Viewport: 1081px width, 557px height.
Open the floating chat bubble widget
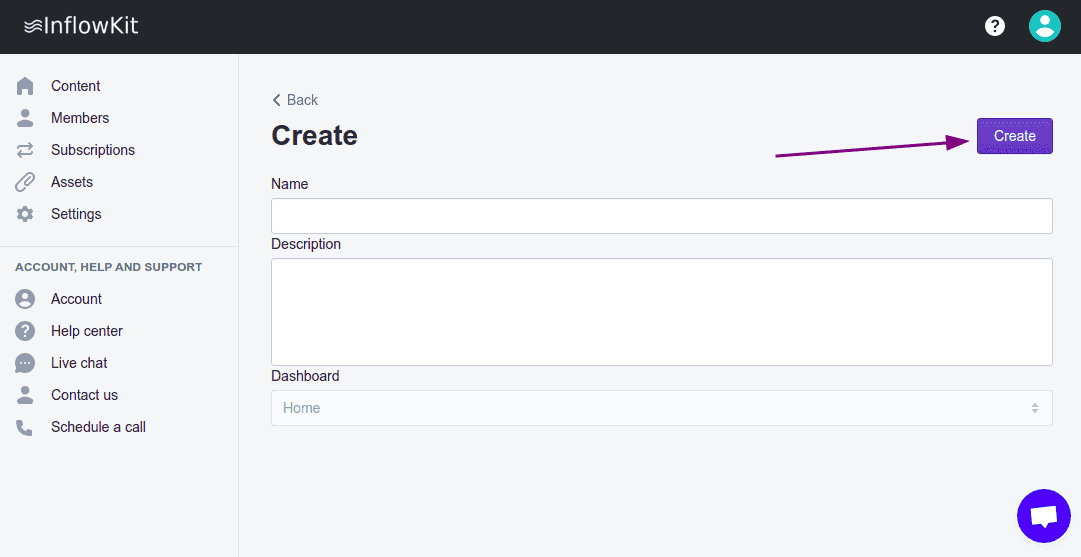(1043, 516)
